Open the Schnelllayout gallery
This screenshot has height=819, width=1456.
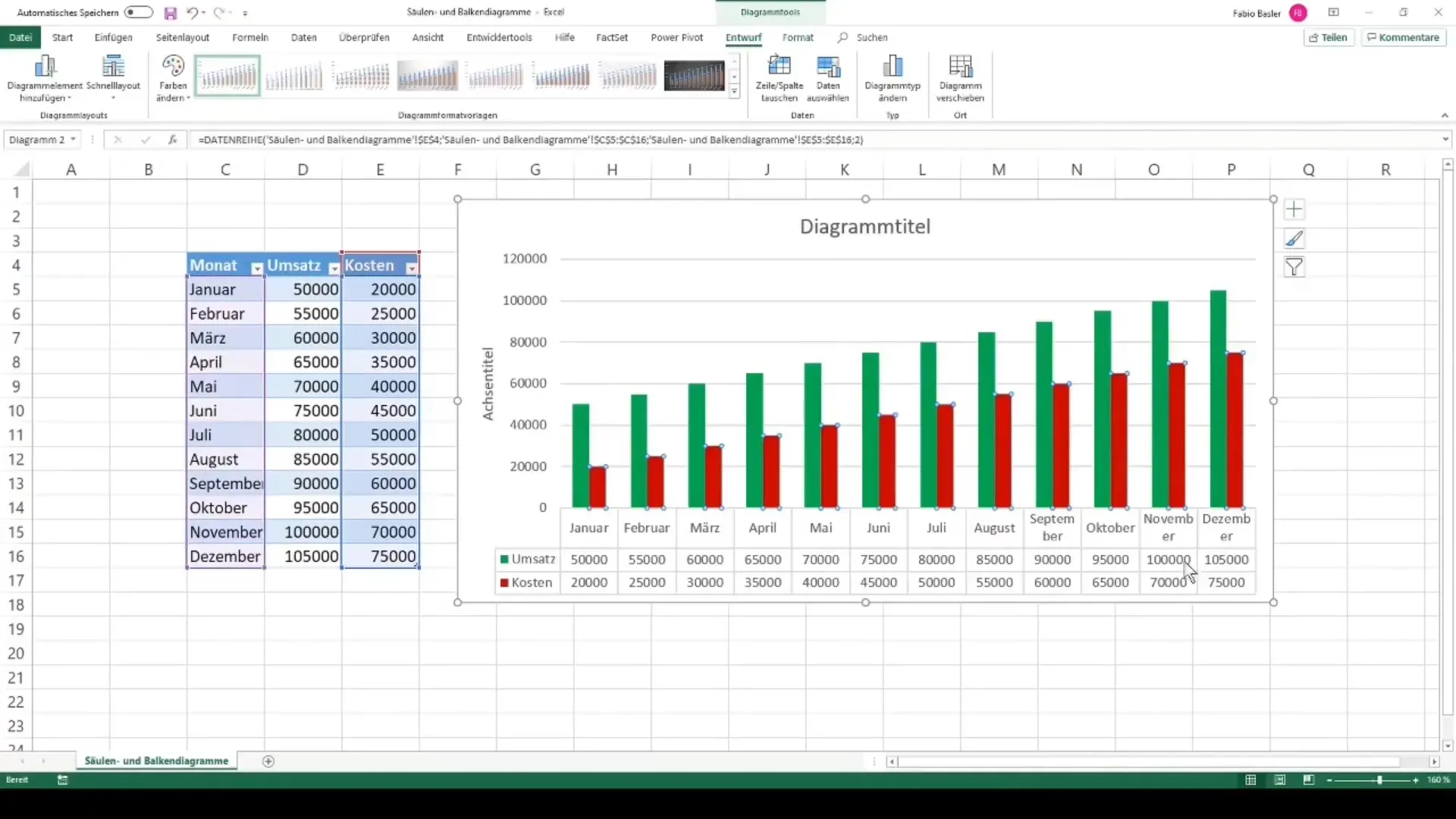(x=113, y=78)
